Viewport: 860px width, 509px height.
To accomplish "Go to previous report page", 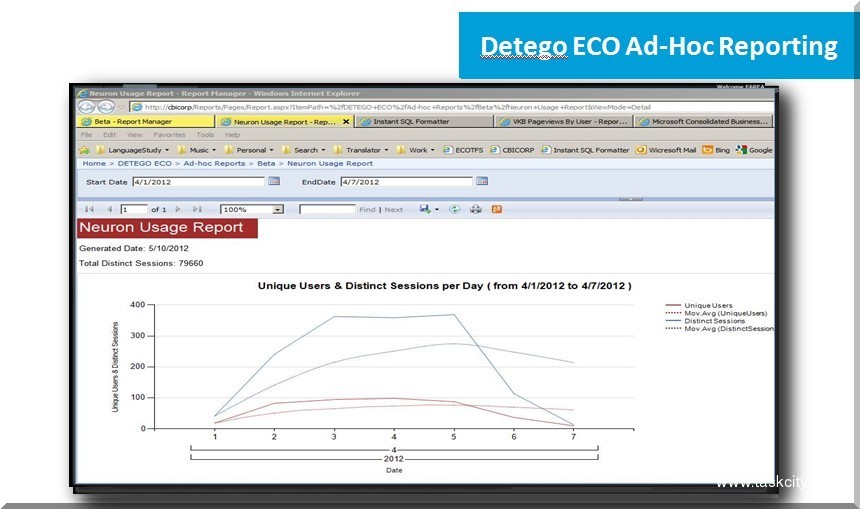I will coord(109,209).
